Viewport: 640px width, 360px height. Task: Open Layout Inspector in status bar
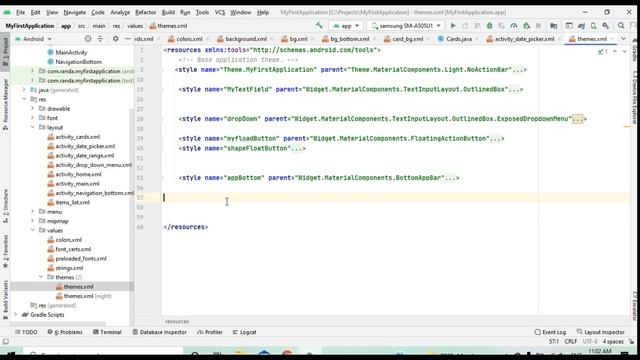pyautogui.click(x=600, y=332)
